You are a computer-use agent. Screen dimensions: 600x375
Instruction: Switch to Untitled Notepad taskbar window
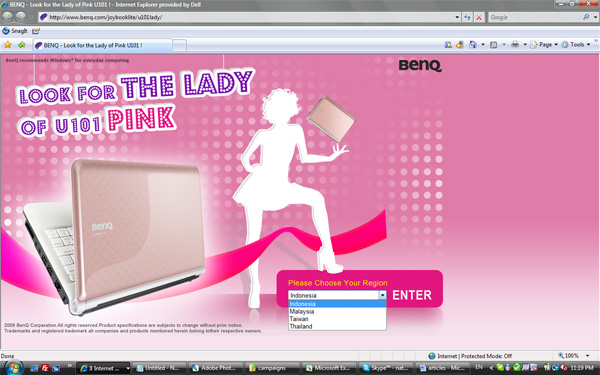coord(160,368)
